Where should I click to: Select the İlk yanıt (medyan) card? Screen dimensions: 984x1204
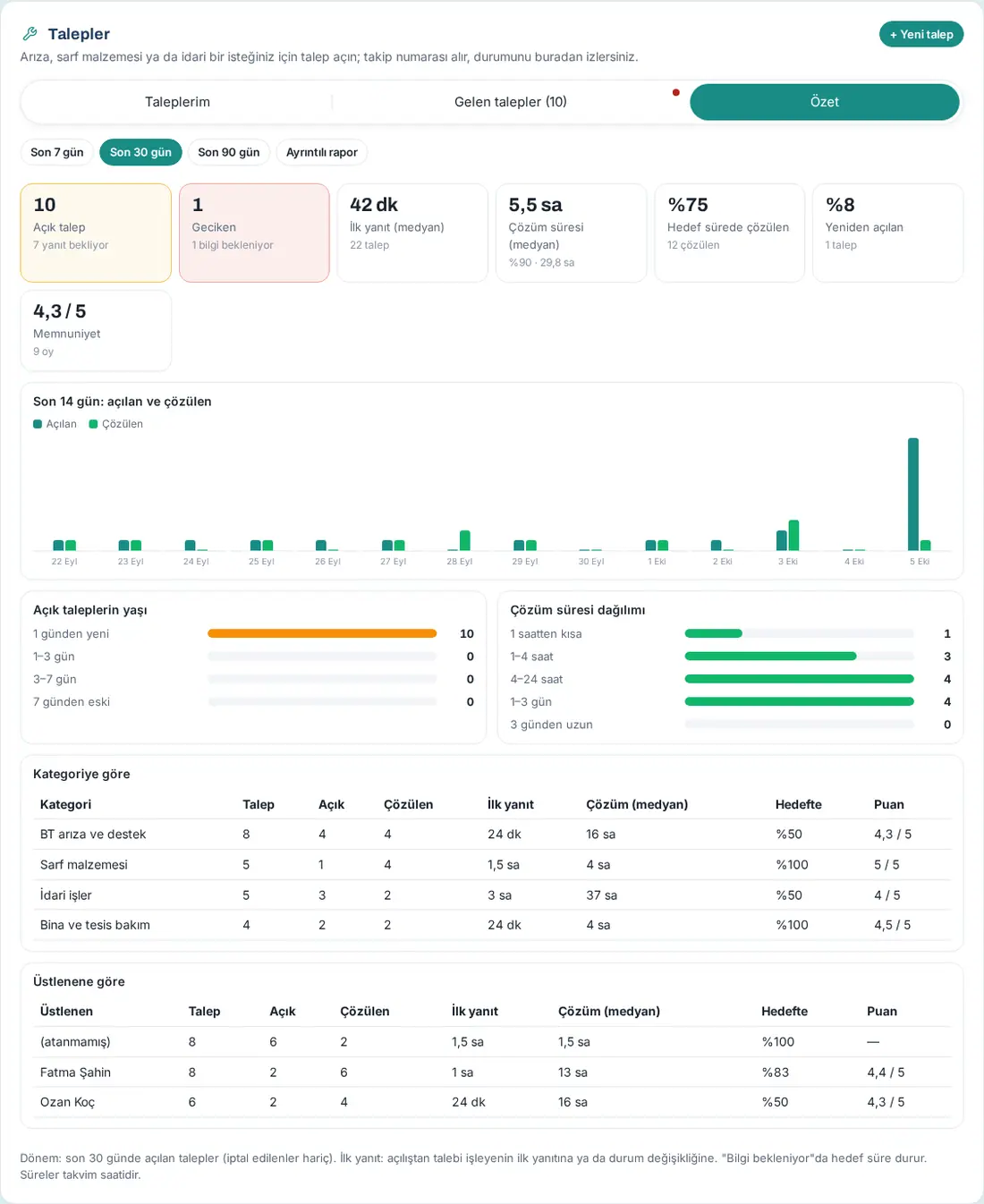tap(412, 233)
